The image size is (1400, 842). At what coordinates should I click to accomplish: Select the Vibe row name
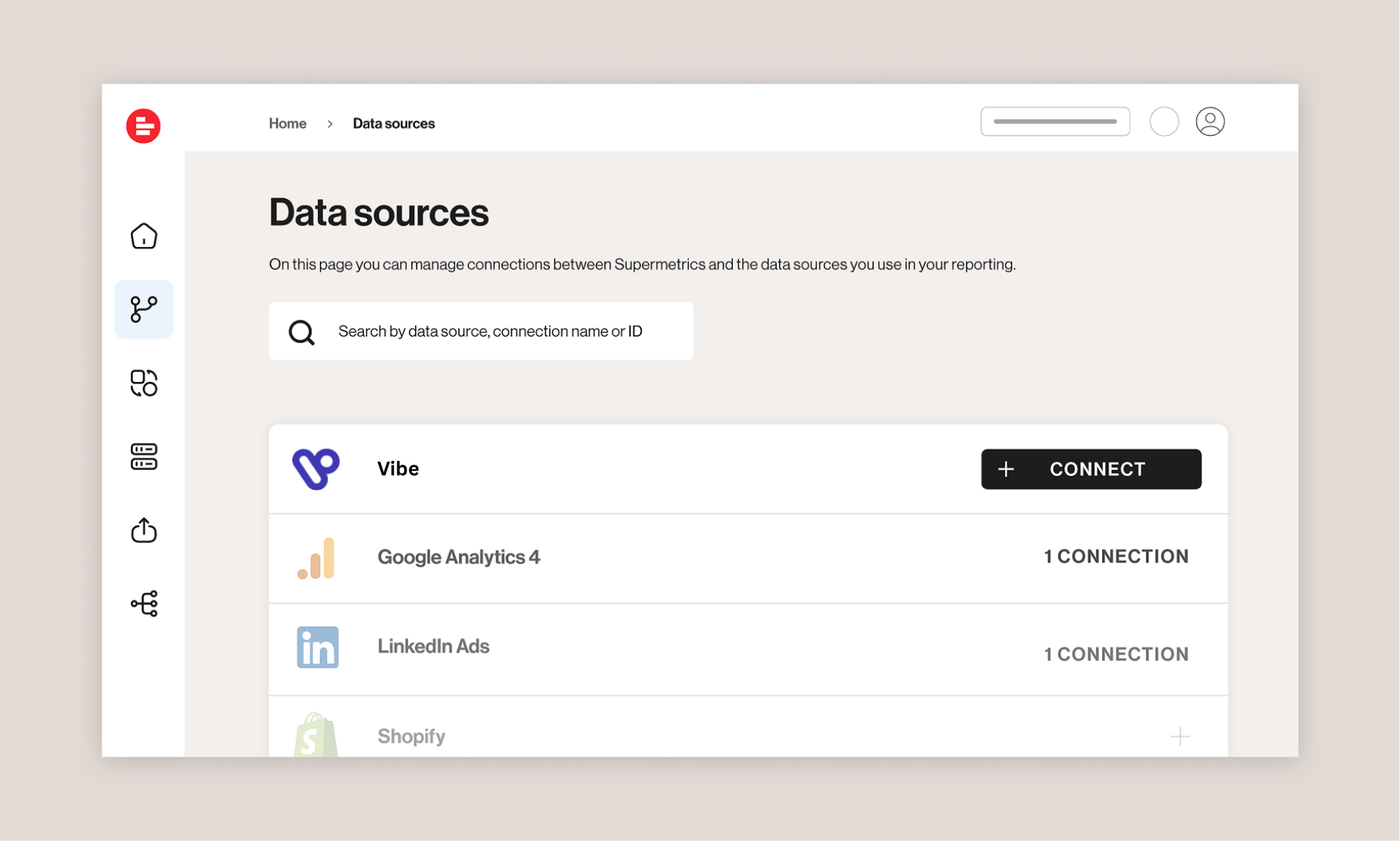(398, 469)
